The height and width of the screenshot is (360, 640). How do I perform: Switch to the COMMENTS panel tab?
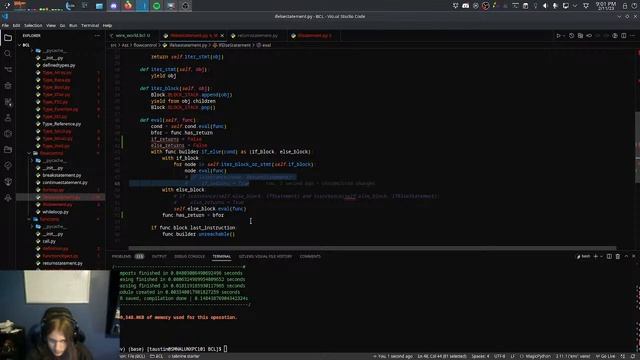[x=310, y=256]
